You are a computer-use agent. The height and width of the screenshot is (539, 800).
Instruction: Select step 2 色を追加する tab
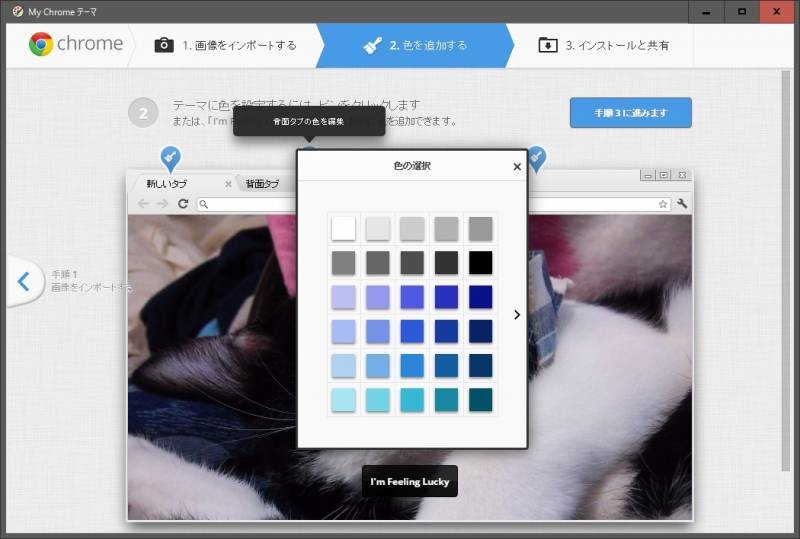coord(414,45)
